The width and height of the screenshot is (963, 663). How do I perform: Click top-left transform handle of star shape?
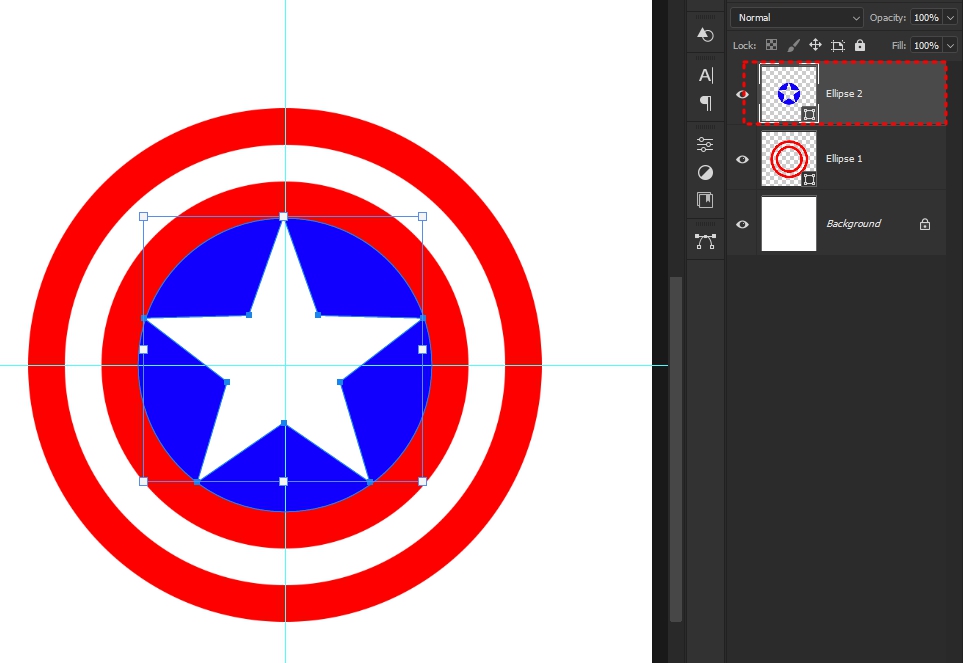click(x=144, y=216)
